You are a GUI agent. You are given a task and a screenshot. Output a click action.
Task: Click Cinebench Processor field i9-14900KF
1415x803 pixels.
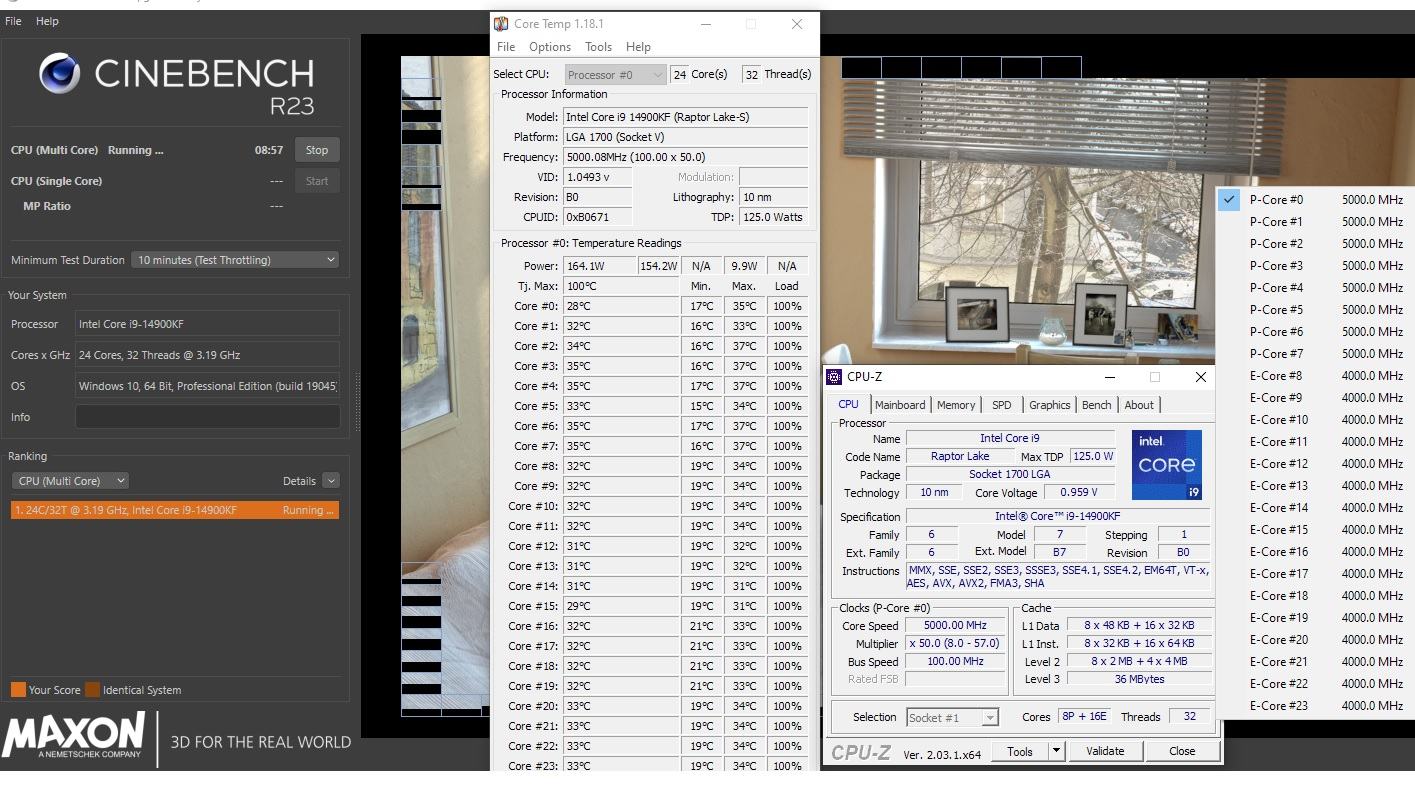pos(208,324)
